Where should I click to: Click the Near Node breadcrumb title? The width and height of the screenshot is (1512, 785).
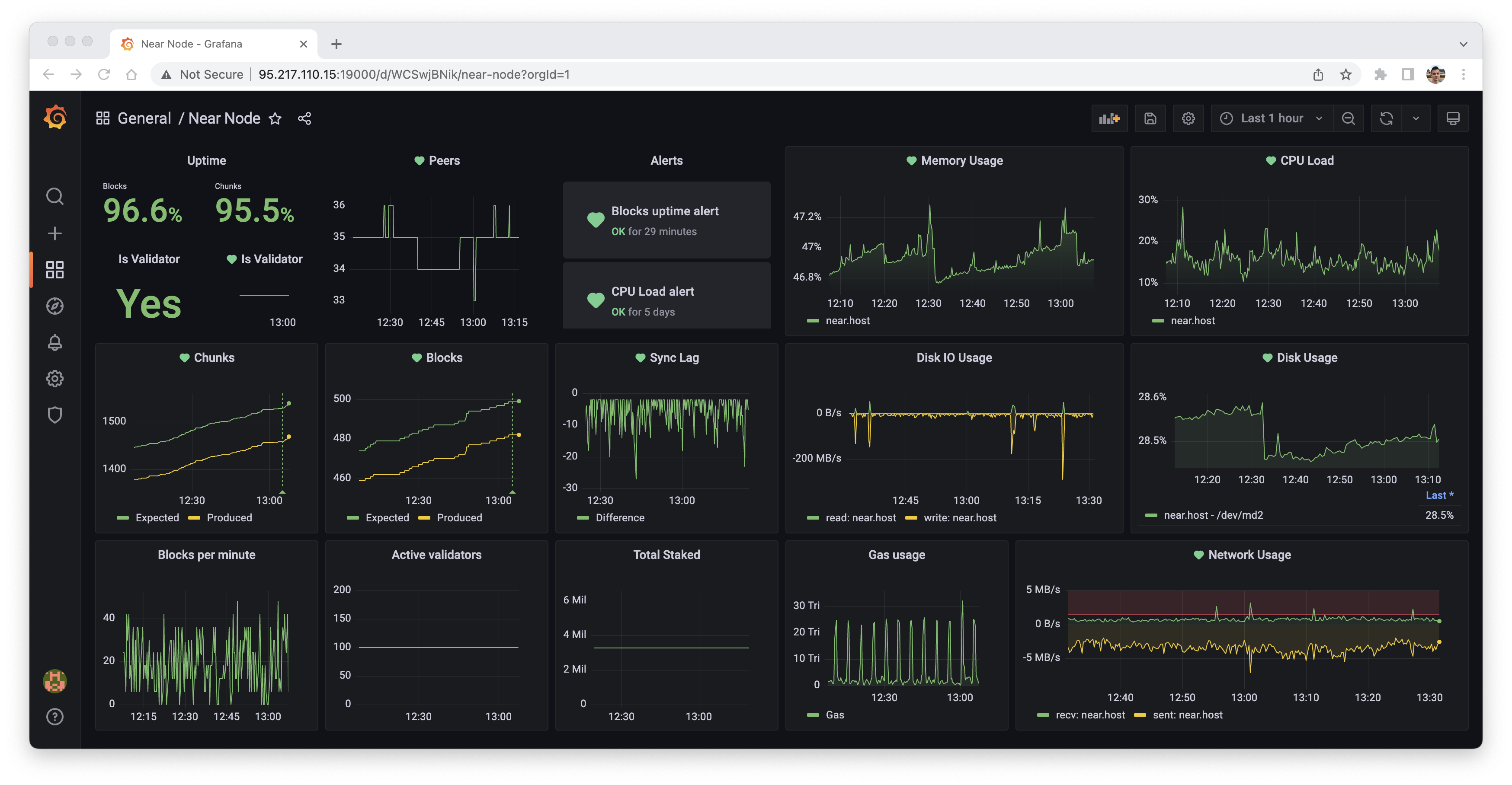pyautogui.click(x=224, y=118)
